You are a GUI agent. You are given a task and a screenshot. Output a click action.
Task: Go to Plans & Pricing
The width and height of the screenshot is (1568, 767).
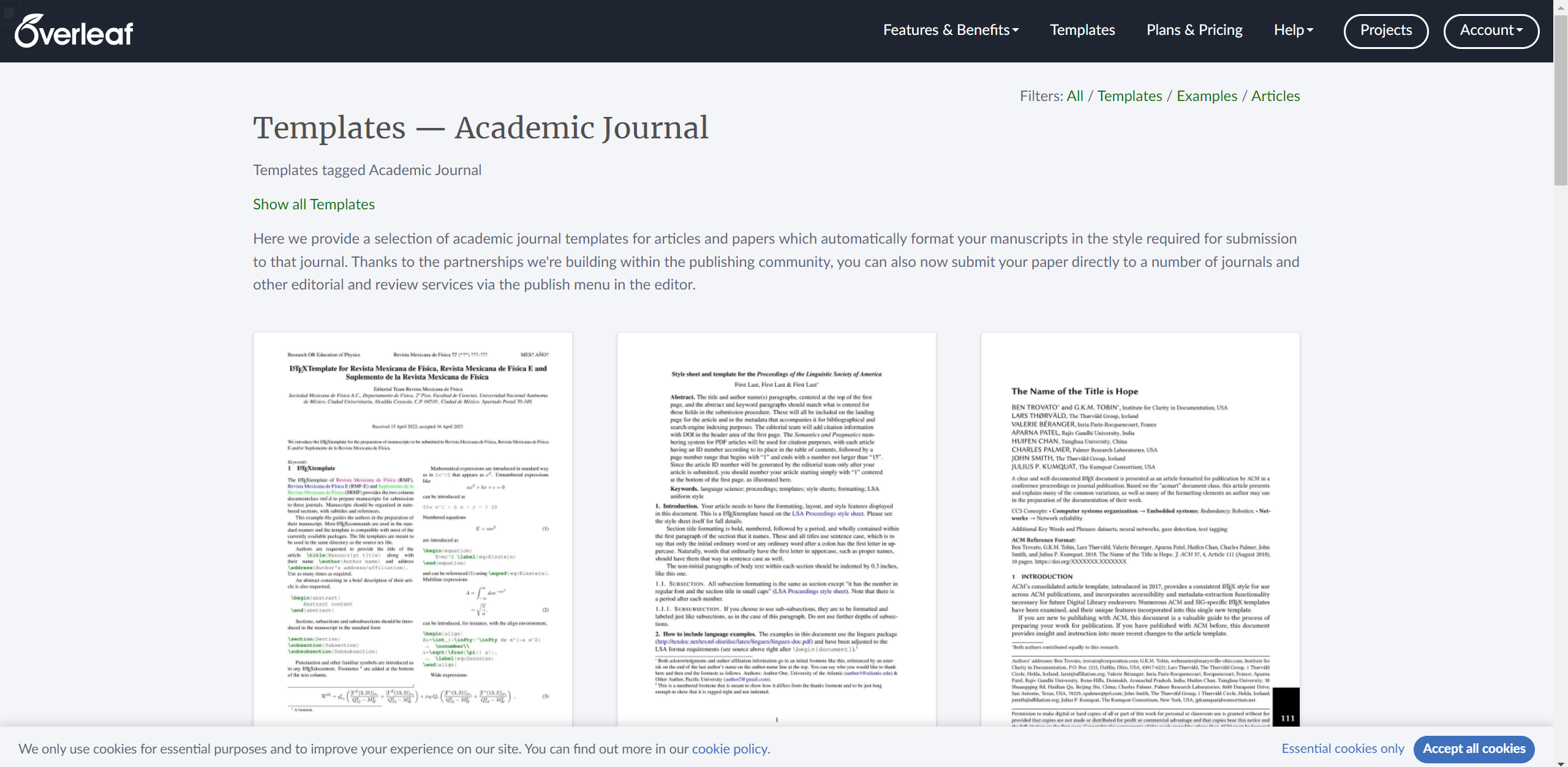pos(1194,30)
